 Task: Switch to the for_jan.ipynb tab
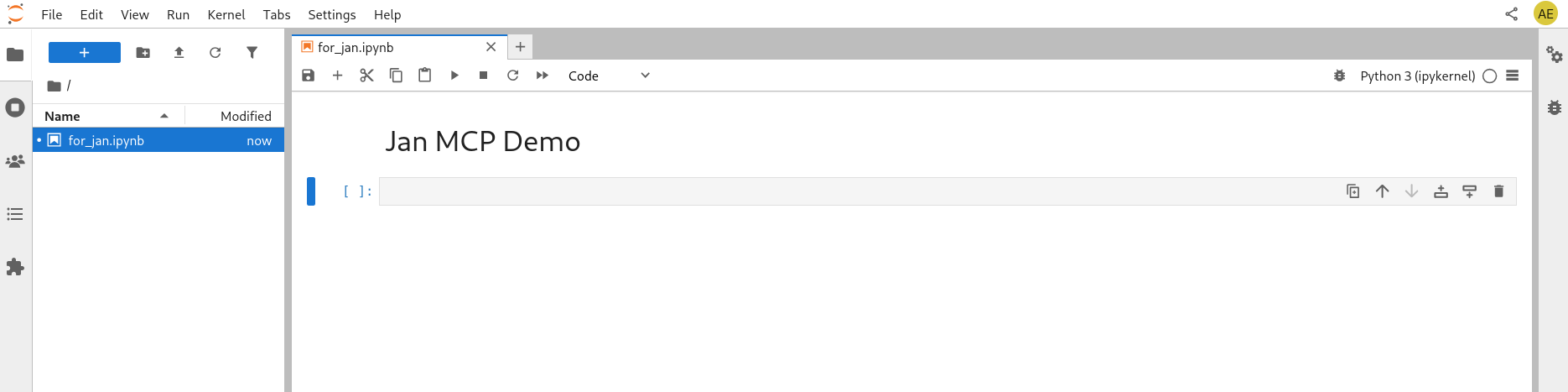(356, 47)
